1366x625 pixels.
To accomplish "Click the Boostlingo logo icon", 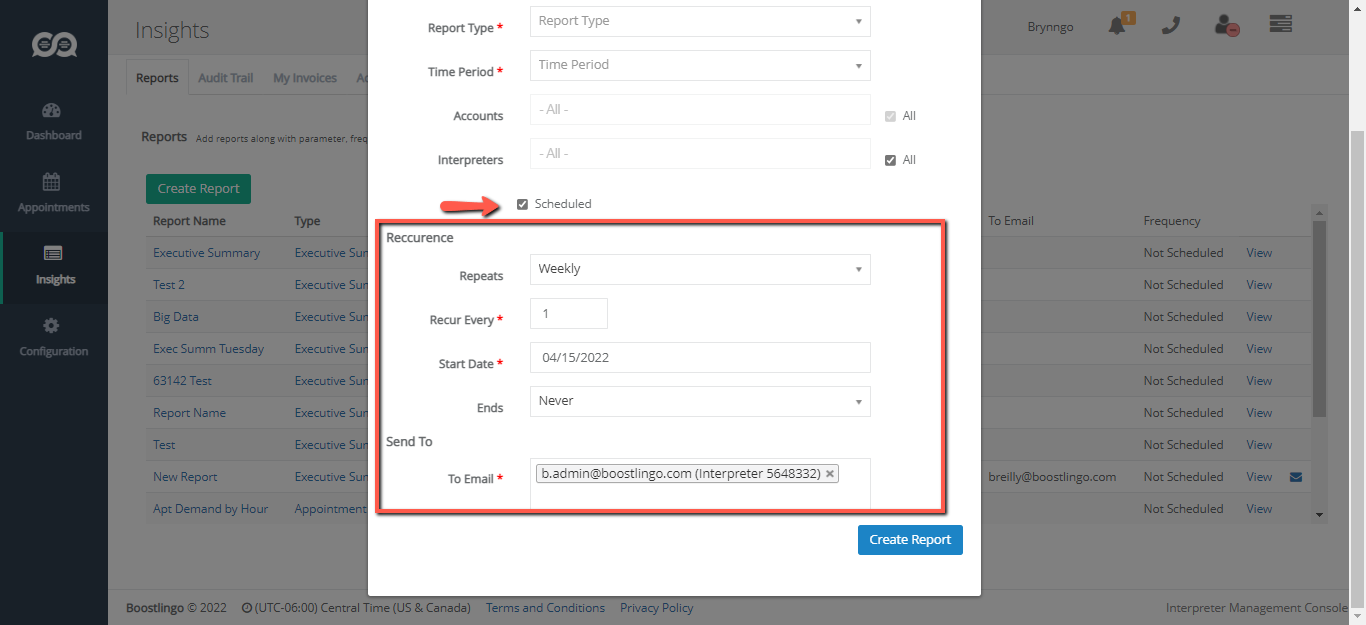I will [54, 44].
